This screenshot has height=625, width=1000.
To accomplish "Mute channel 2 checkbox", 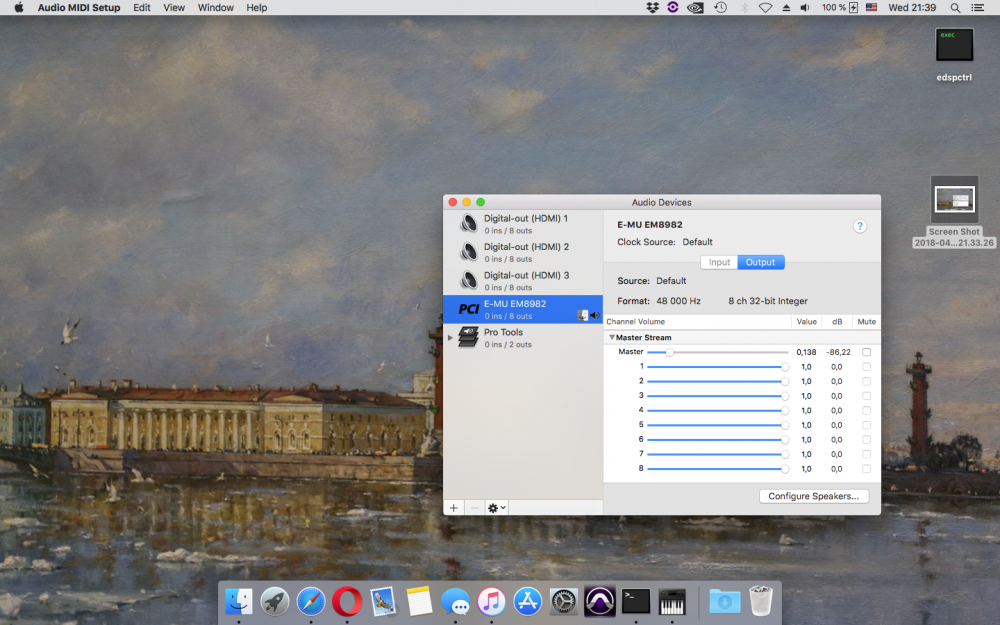I will (866, 381).
